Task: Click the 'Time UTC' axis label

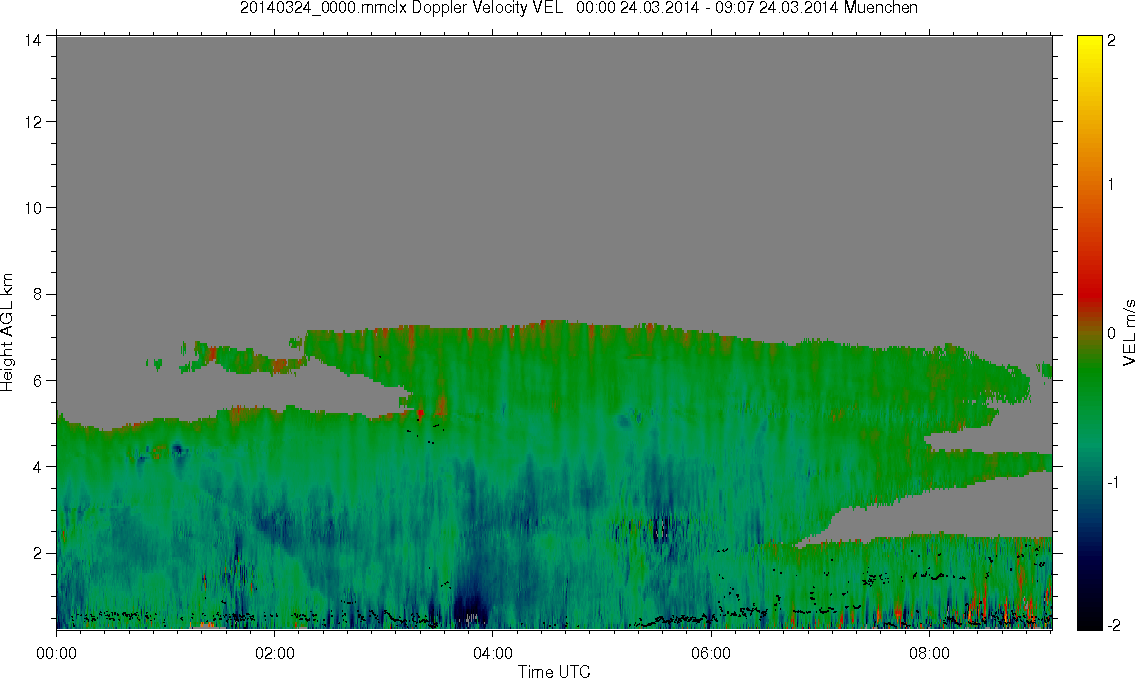Action: pyautogui.click(x=554, y=671)
